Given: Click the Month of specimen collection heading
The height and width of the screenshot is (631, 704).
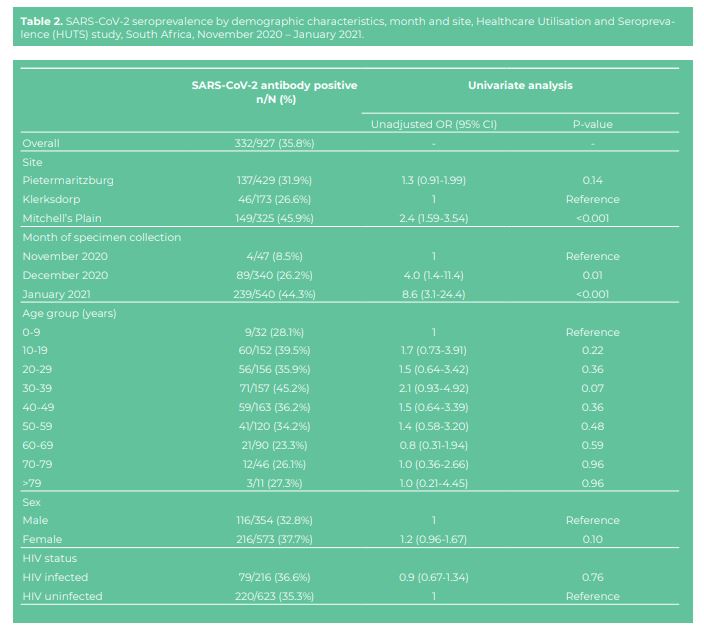Looking at the screenshot, I should 102,238.
